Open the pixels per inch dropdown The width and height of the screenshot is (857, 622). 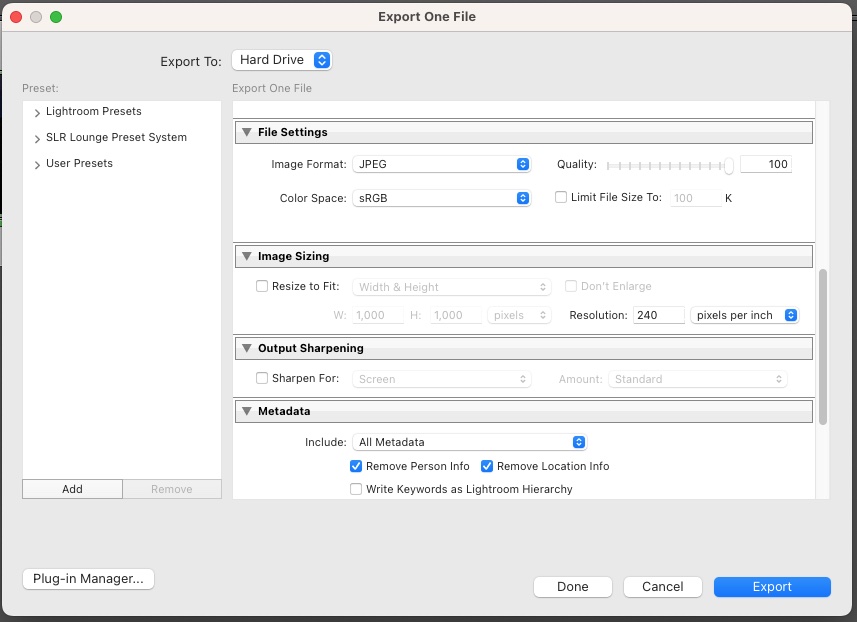click(744, 315)
